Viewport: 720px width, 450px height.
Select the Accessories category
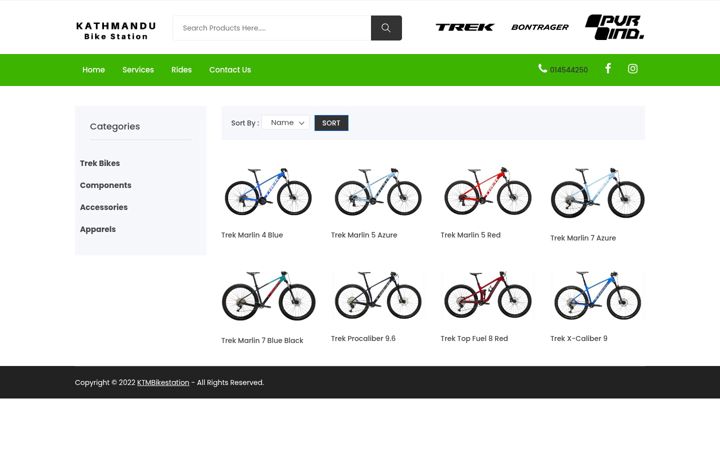click(x=104, y=207)
